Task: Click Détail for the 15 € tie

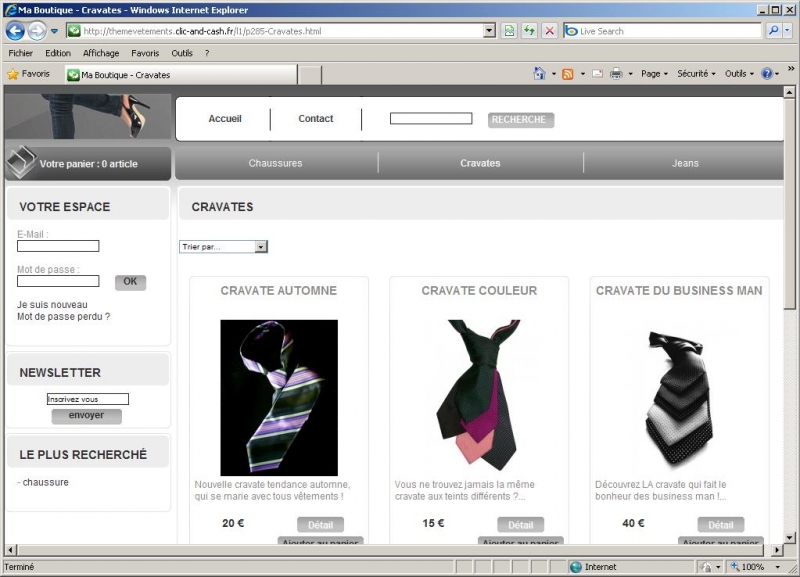Action: point(520,525)
